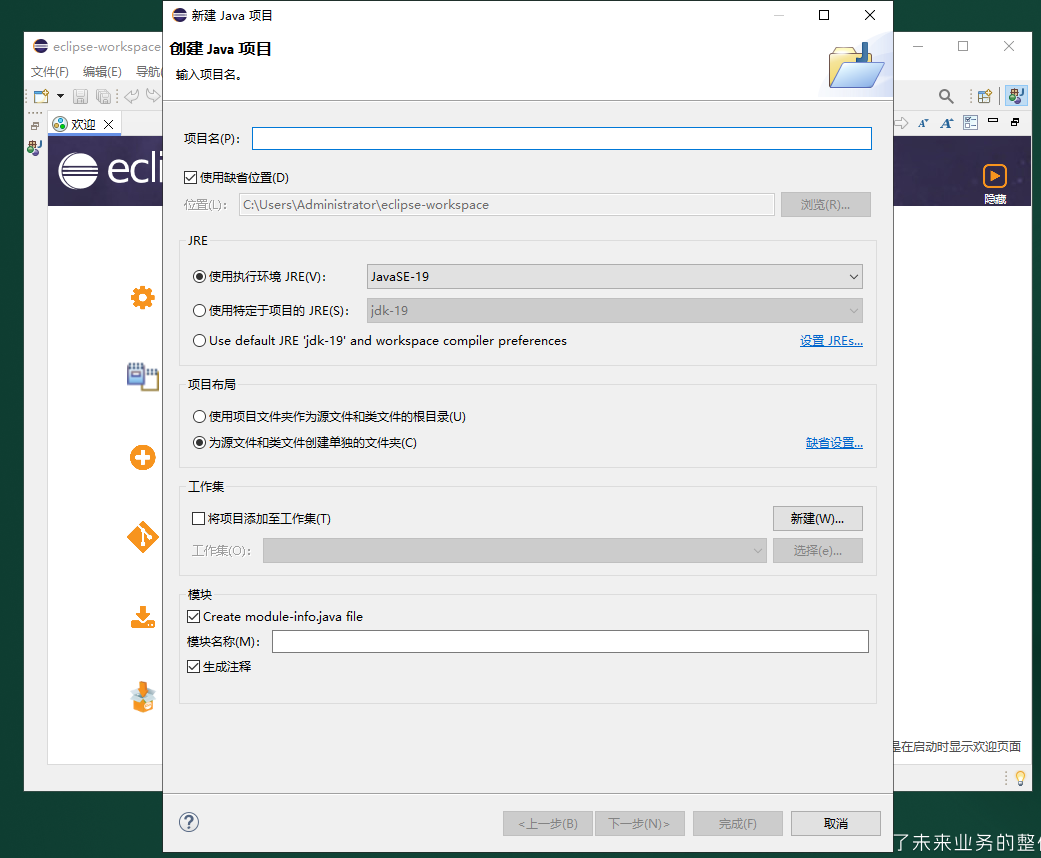
Task: Click the customize page icon on Welcome toolbar
Action: [x=971, y=123]
